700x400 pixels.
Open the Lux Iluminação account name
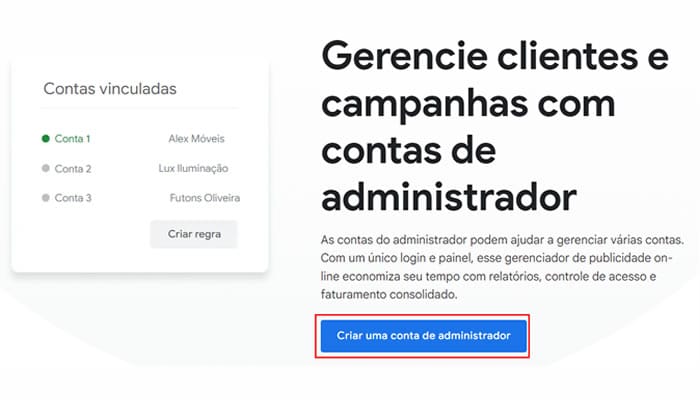(x=193, y=169)
